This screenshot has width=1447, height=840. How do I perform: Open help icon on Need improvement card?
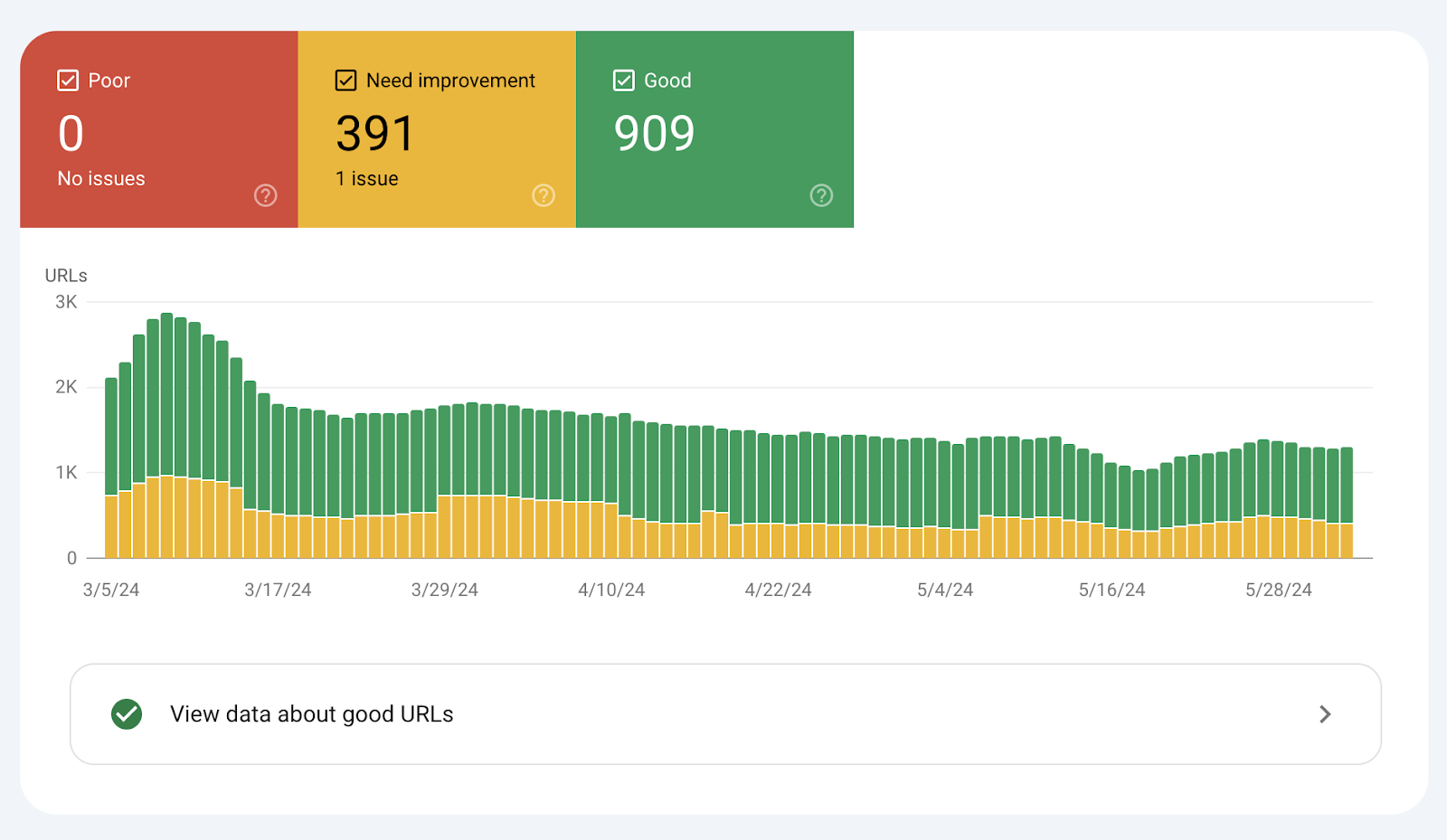(x=543, y=195)
